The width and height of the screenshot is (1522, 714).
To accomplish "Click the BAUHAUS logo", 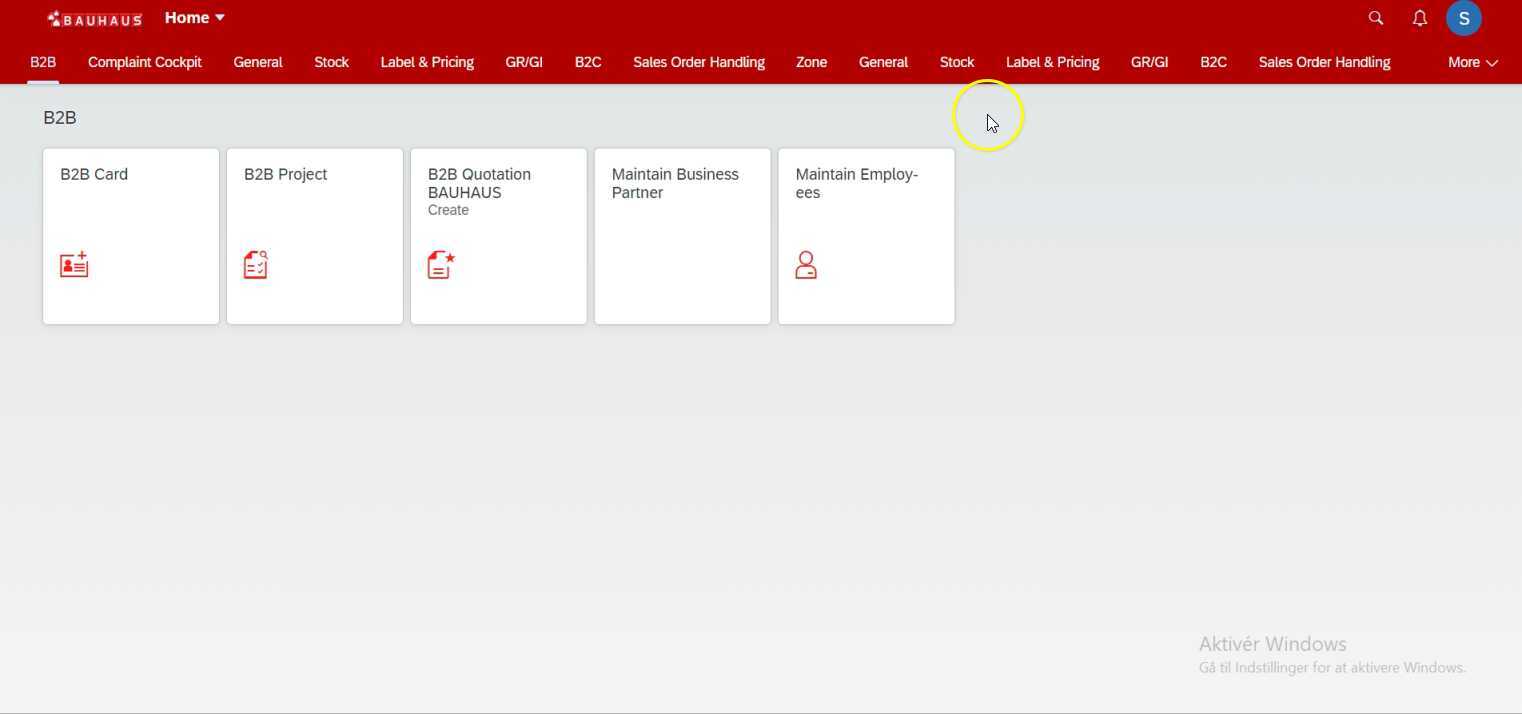I will (x=95, y=19).
